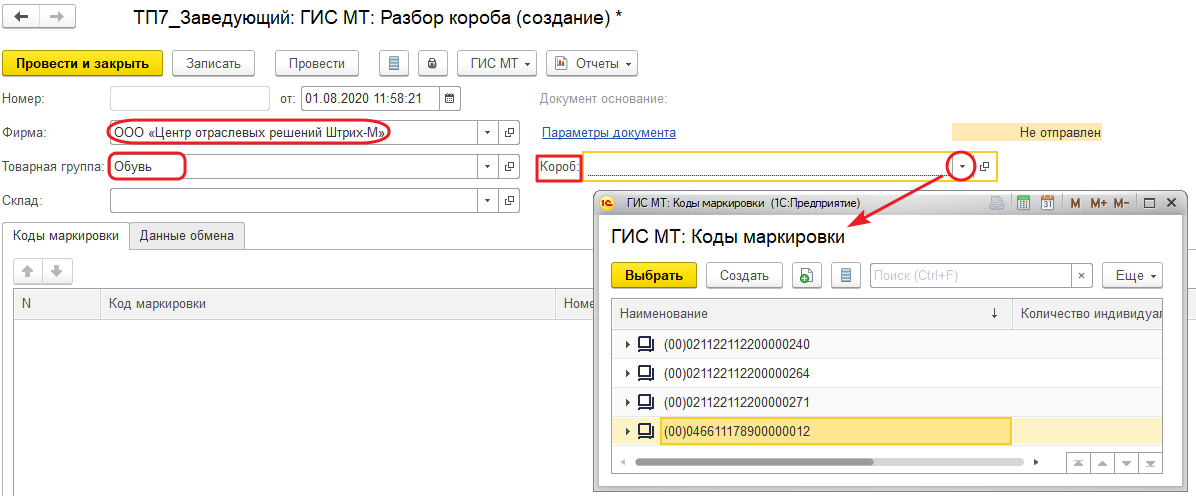Jump to first row with the top arrow
Screen dimensions: 1196x496
[x=1079, y=463]
